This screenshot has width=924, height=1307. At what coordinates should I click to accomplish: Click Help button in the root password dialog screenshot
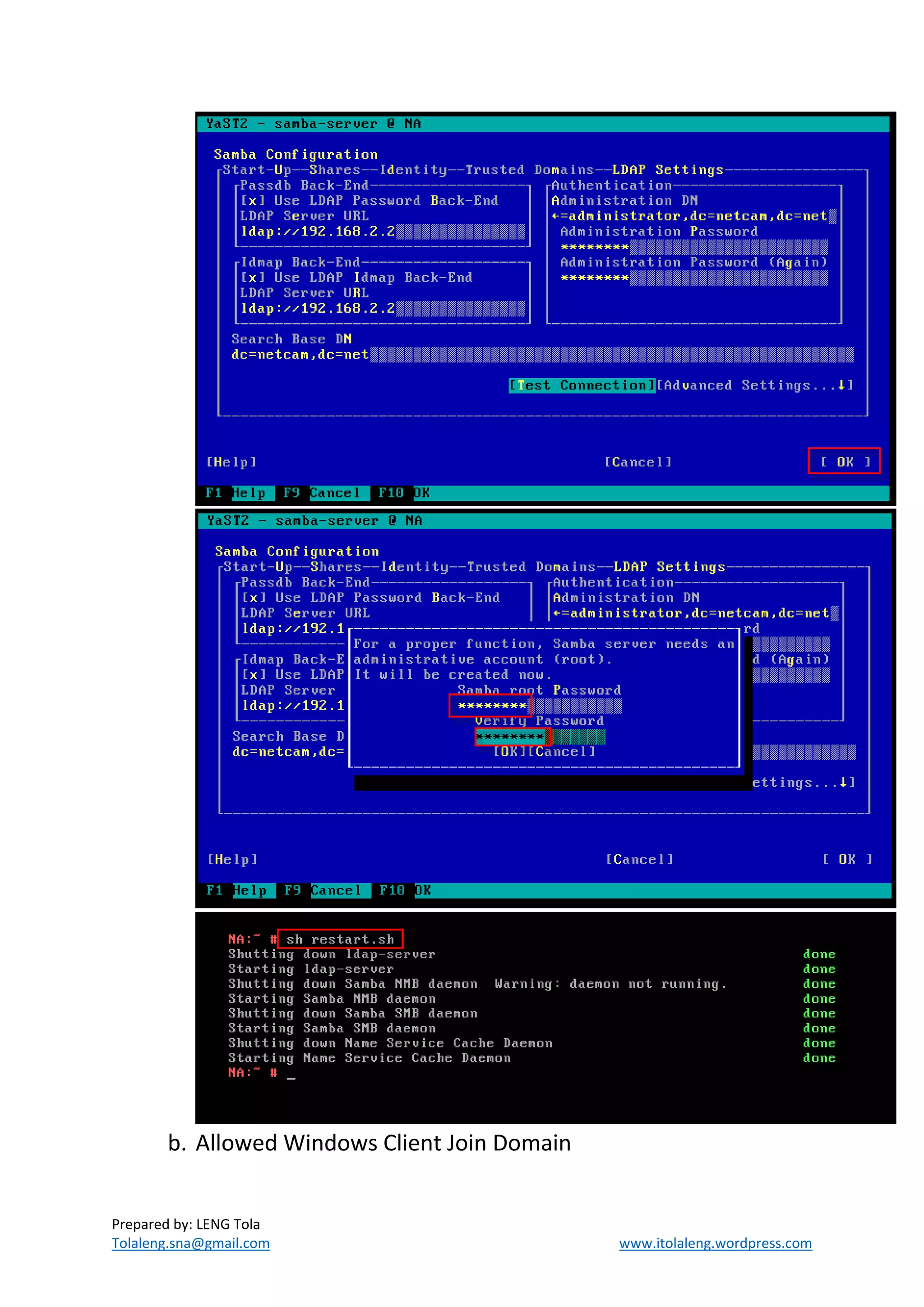point(233,859)
